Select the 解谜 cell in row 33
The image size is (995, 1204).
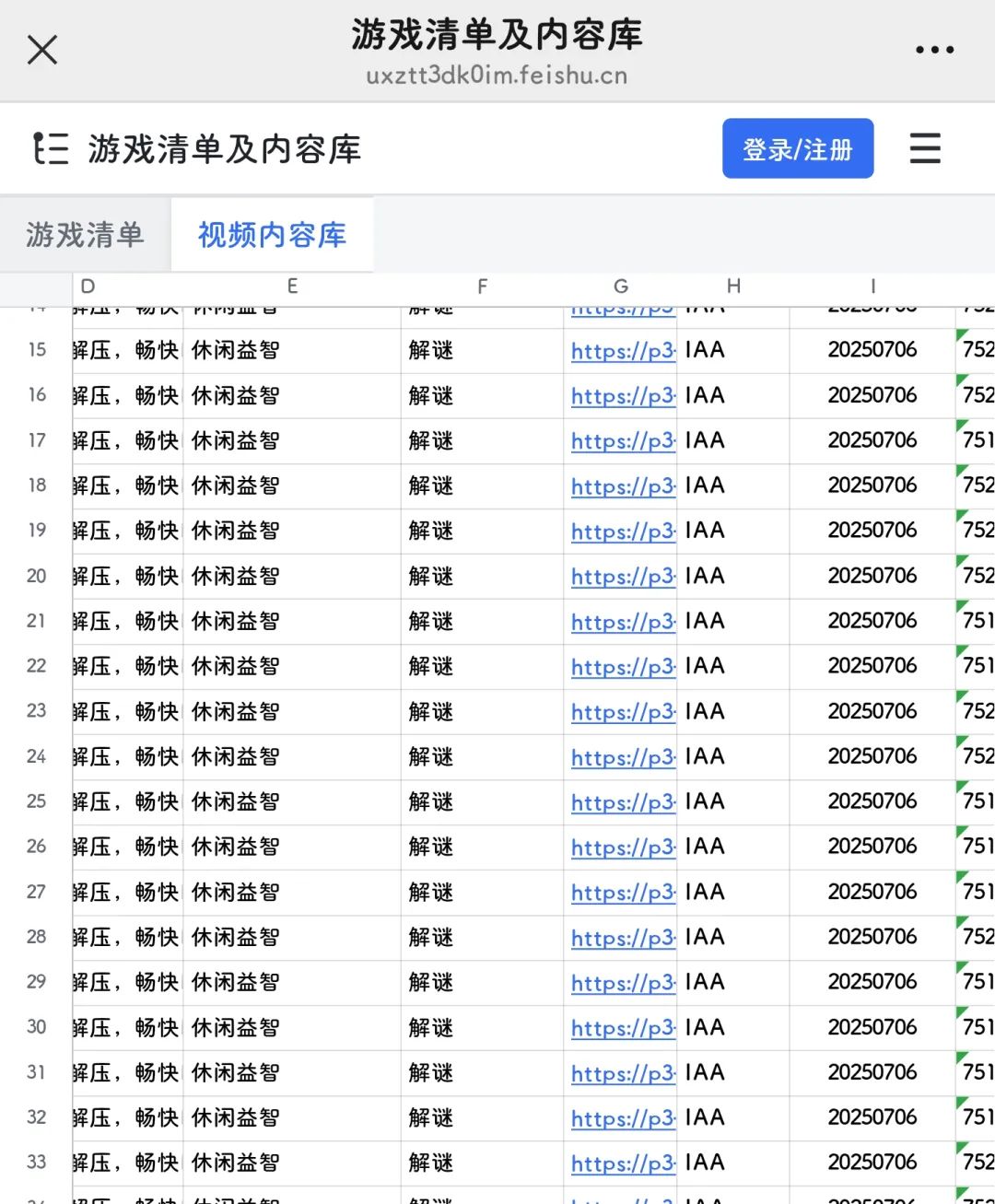coord(482,1163)
